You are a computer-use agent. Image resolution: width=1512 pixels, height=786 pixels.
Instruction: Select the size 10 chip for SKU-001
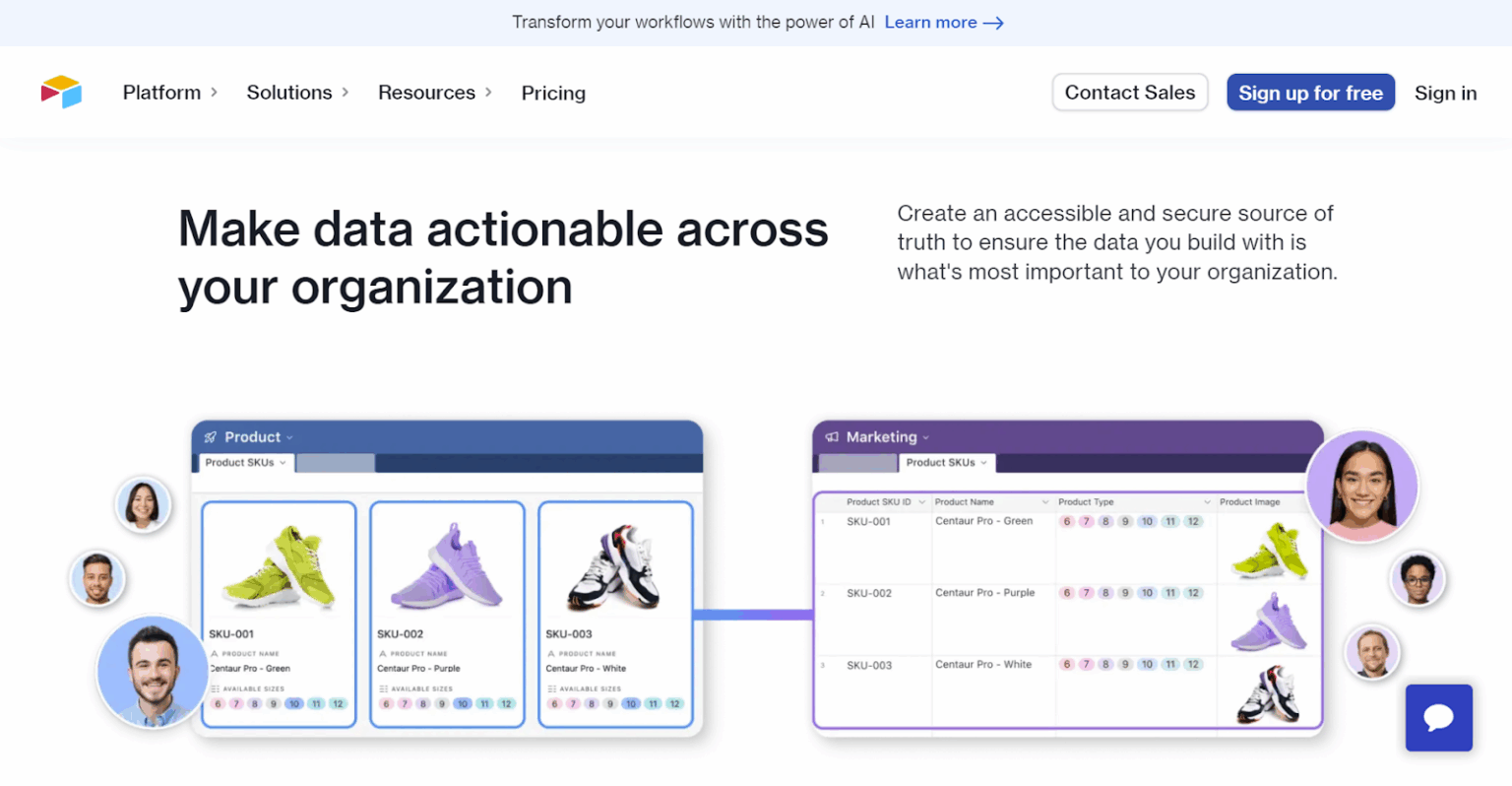pyautogui.click(x=295, y=703)
